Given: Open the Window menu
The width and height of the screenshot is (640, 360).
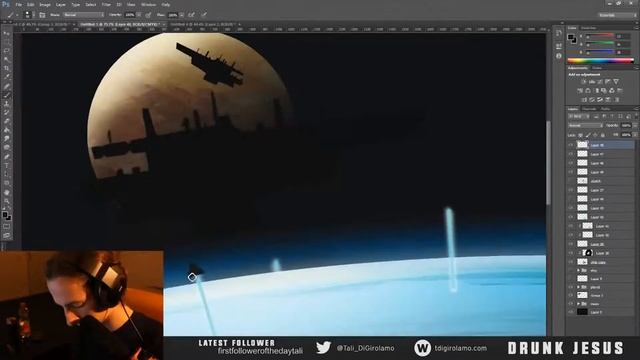Looking at the screenshot, I should point(148,5).
